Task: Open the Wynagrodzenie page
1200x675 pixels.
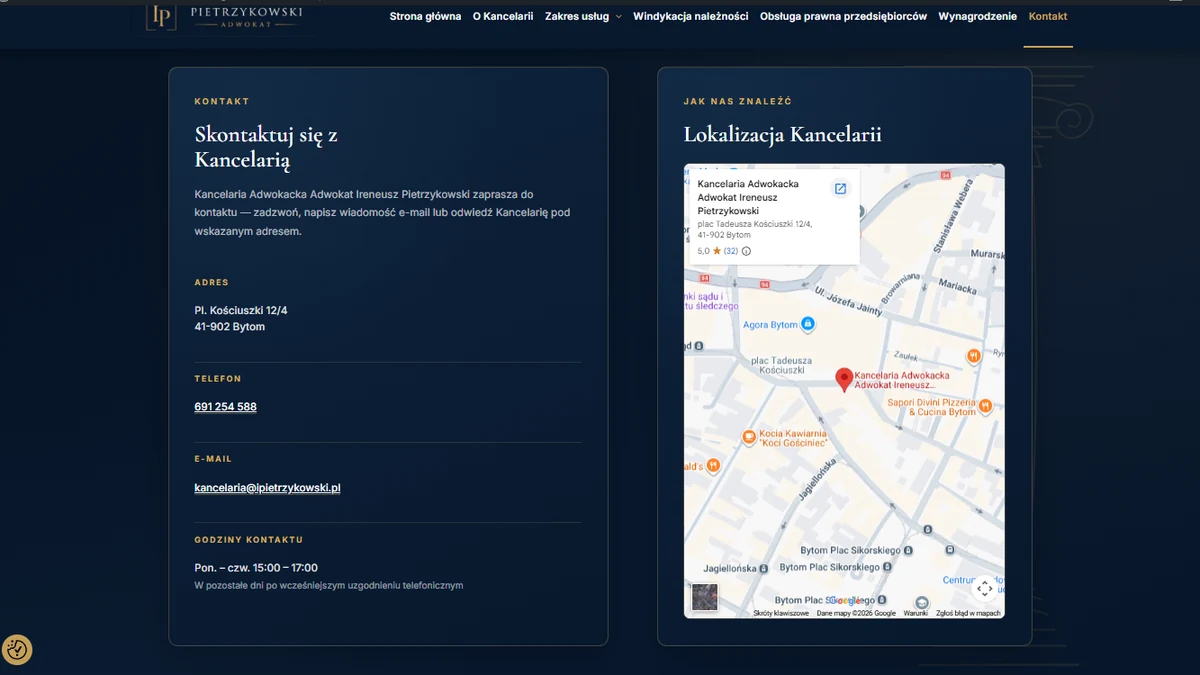Action: click(x=977, y=16)
